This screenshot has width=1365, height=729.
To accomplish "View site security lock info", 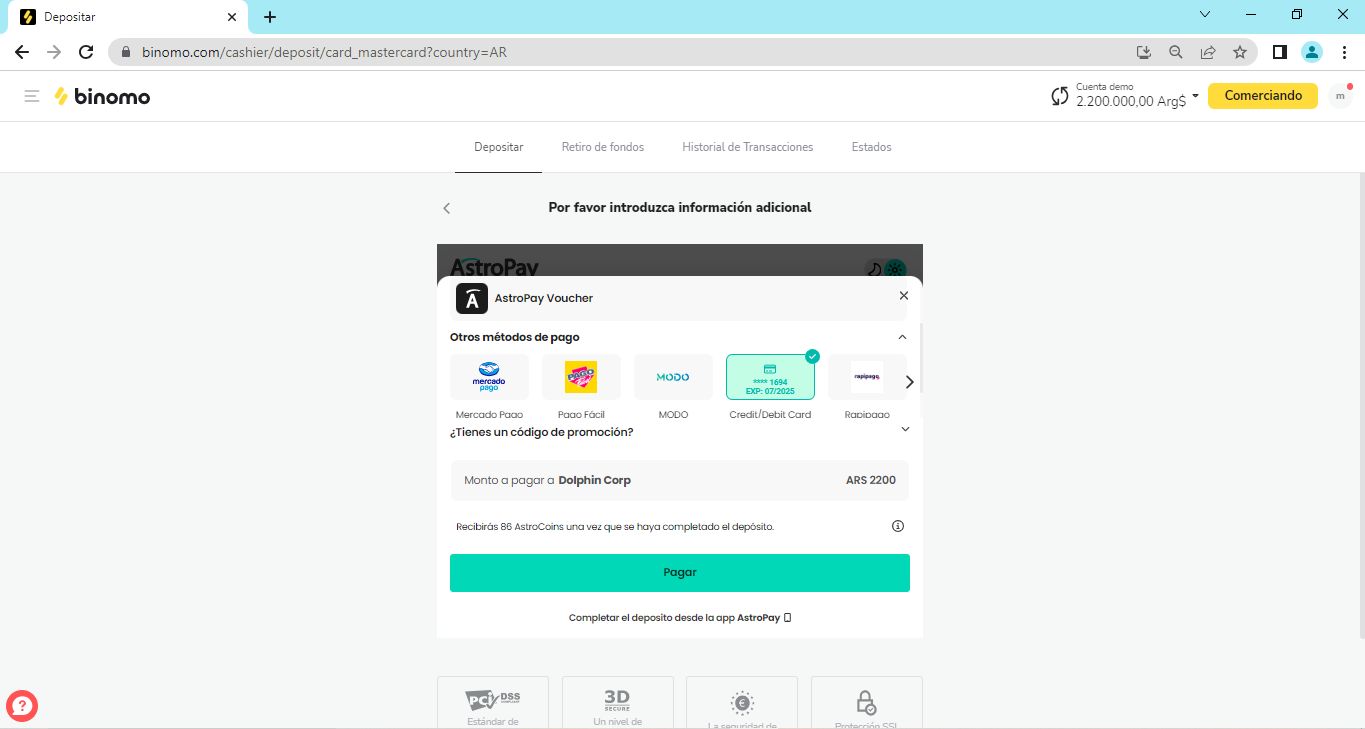I will point(125,52).
